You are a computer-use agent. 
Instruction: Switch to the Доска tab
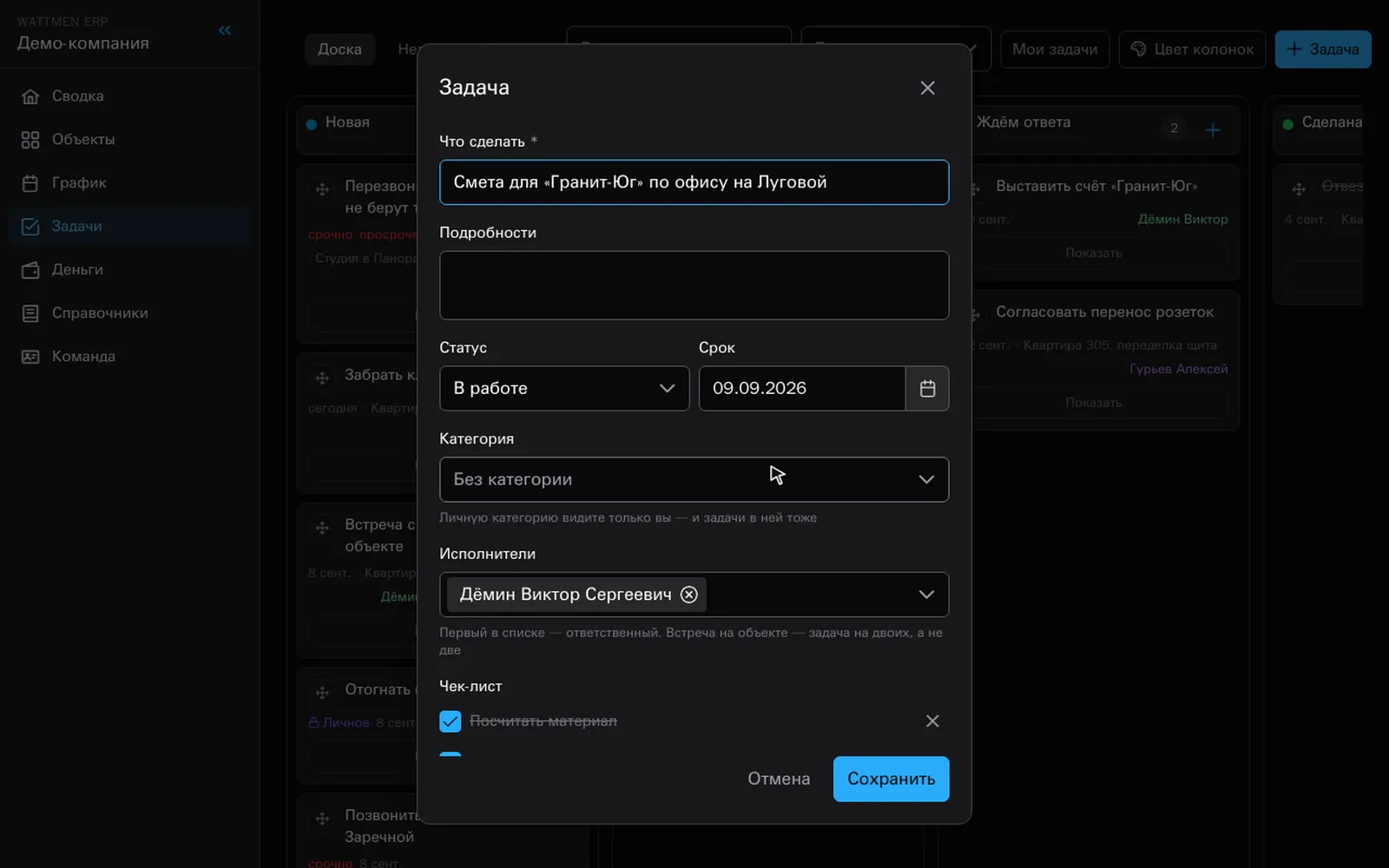[x=339, y=49]
